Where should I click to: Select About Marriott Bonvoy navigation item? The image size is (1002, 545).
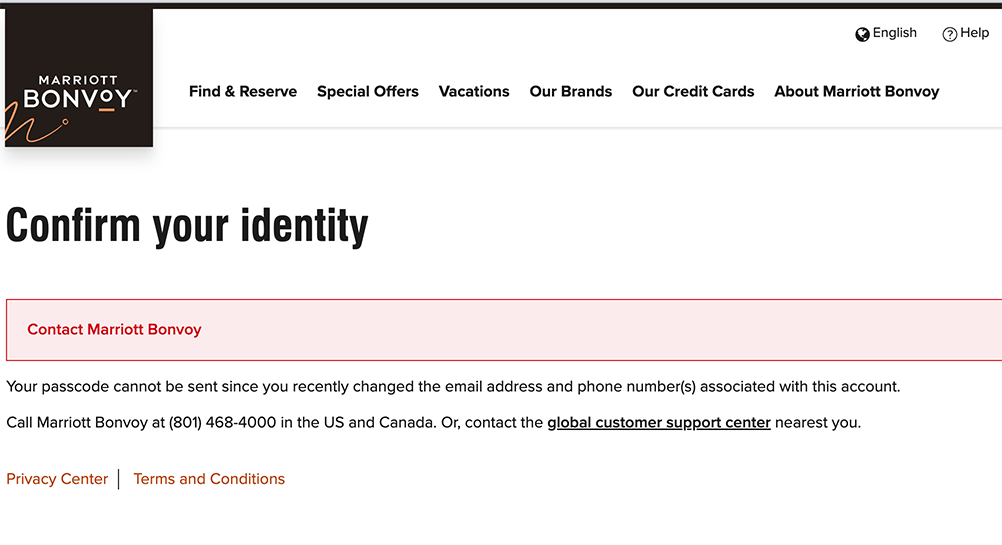click(x=857, y=91)
